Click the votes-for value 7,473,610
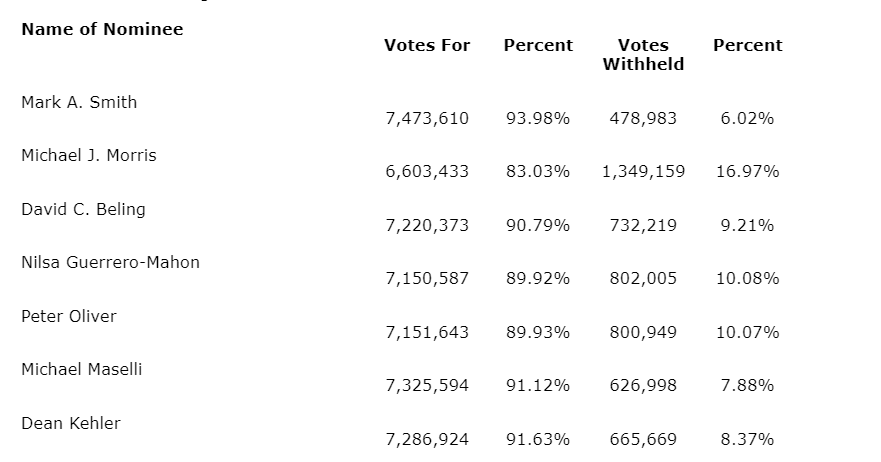Viewport: 881px width, 462px height. pos(427,118)
